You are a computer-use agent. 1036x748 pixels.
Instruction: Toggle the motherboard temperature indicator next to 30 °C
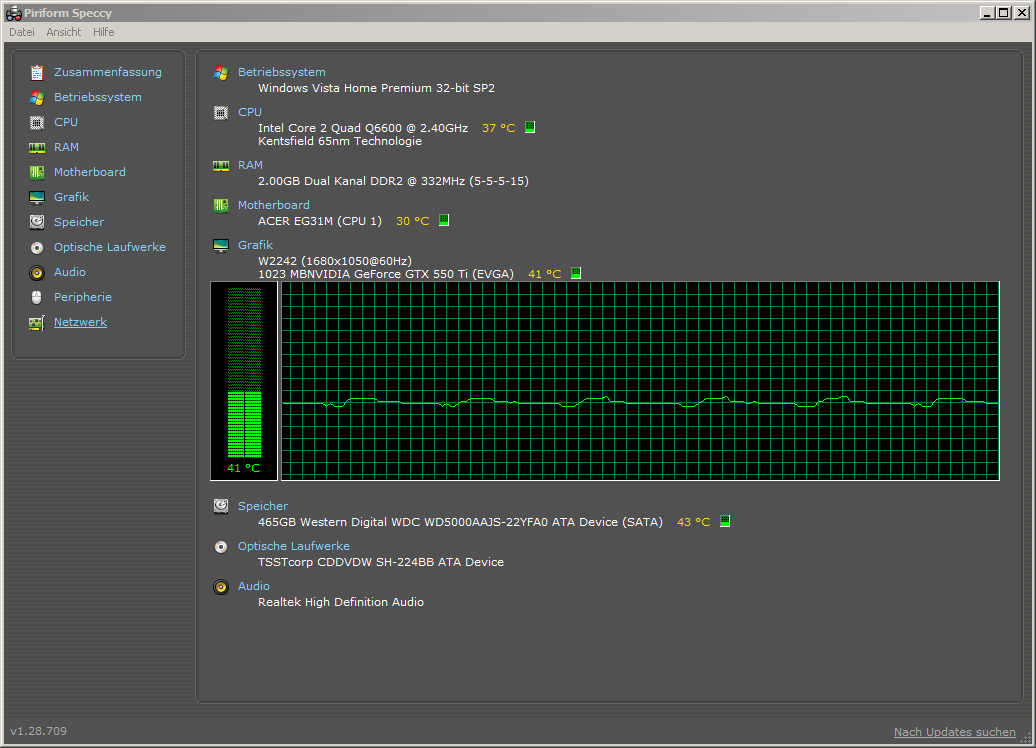444,220
